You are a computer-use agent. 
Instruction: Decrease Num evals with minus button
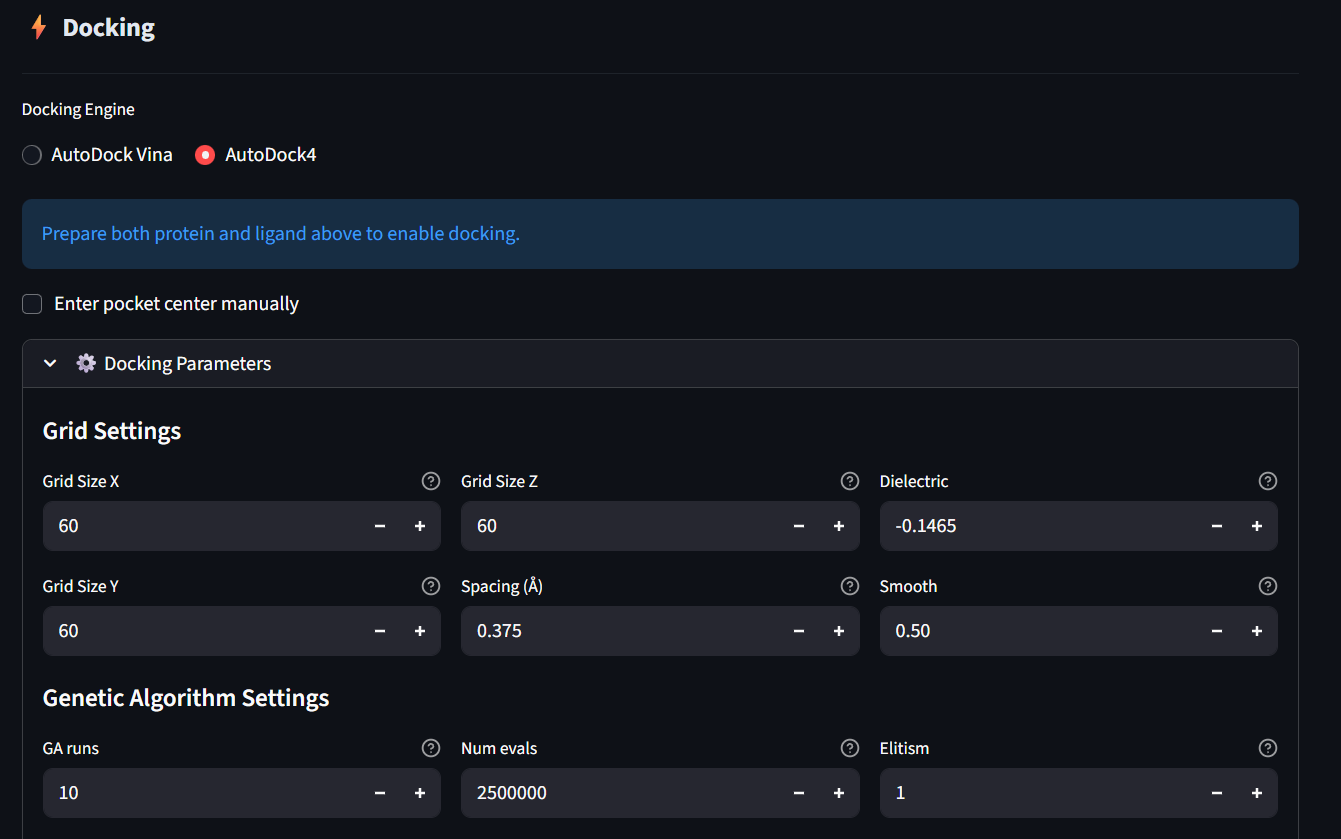[x=799, y=793]
